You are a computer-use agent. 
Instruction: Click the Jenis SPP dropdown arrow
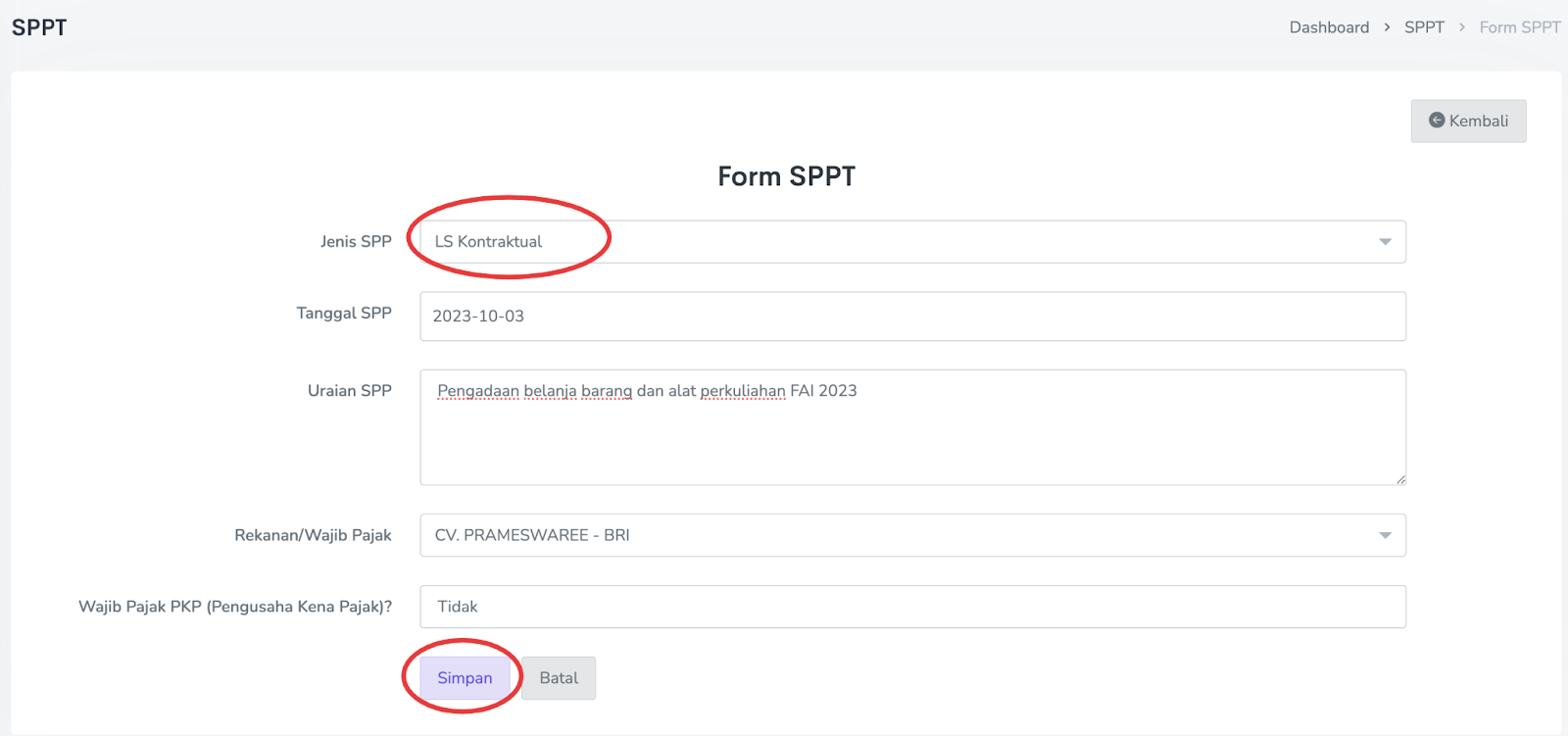click(x=1385, y=242)
